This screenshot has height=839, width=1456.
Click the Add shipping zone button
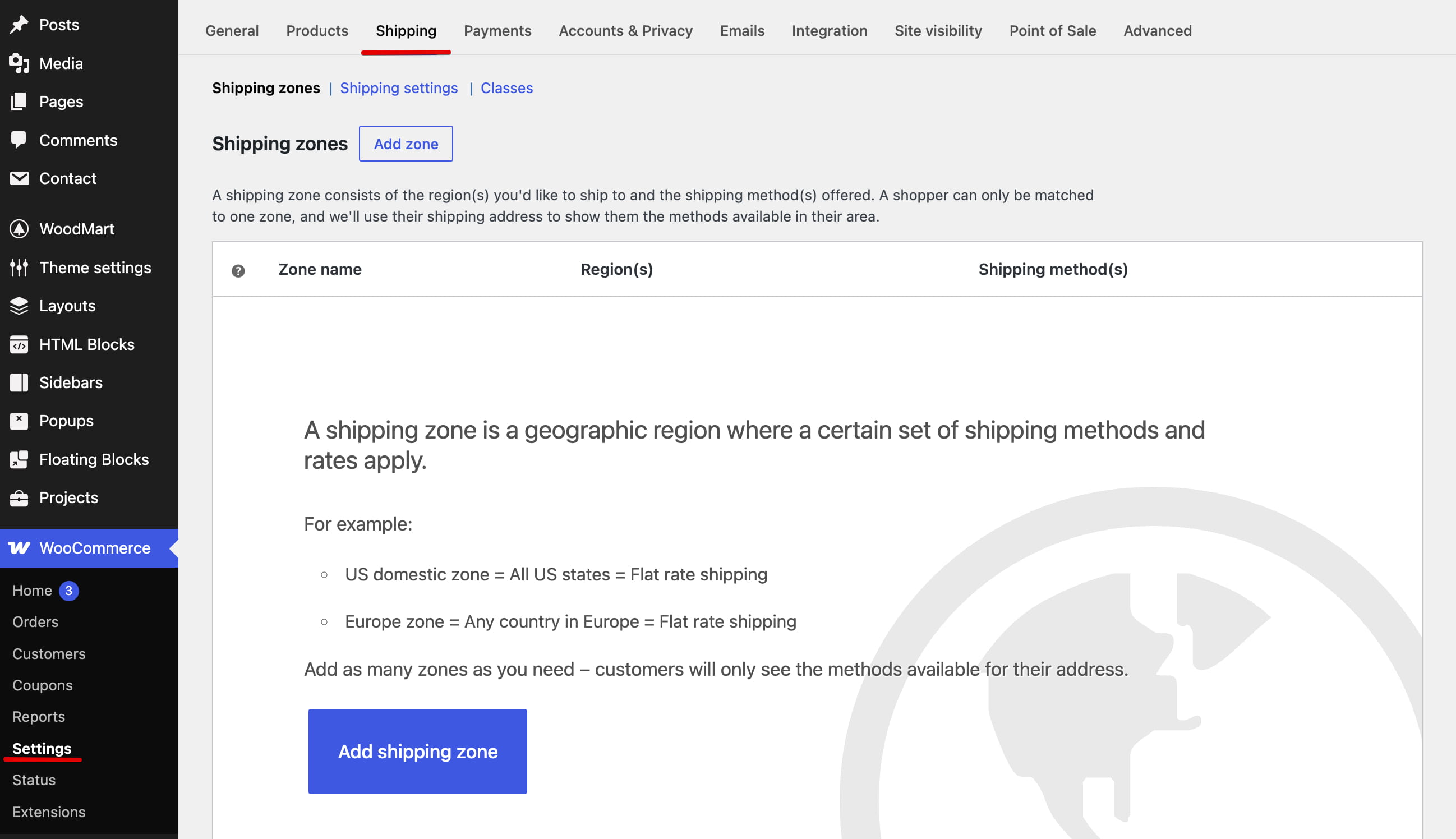click(x=418, y=751)
